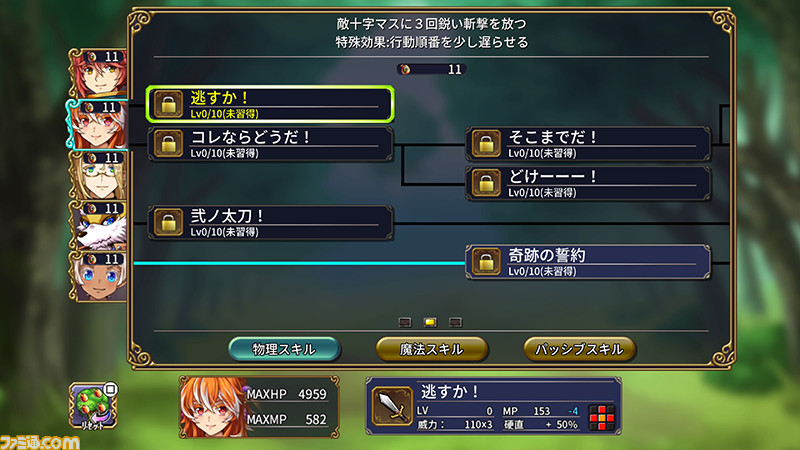Select the blonde glasses character portrait
The height and width of the screenshot is (450, 800).
(x=98, y=175)
